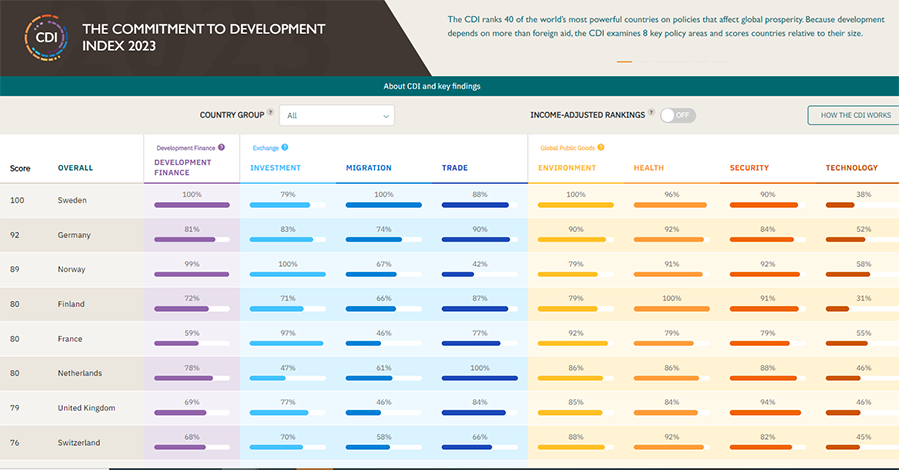Image resolution: width=899 pixels, height=470 pixels.
Task: Sort by Migration column header
Action: tap(369, 168)
